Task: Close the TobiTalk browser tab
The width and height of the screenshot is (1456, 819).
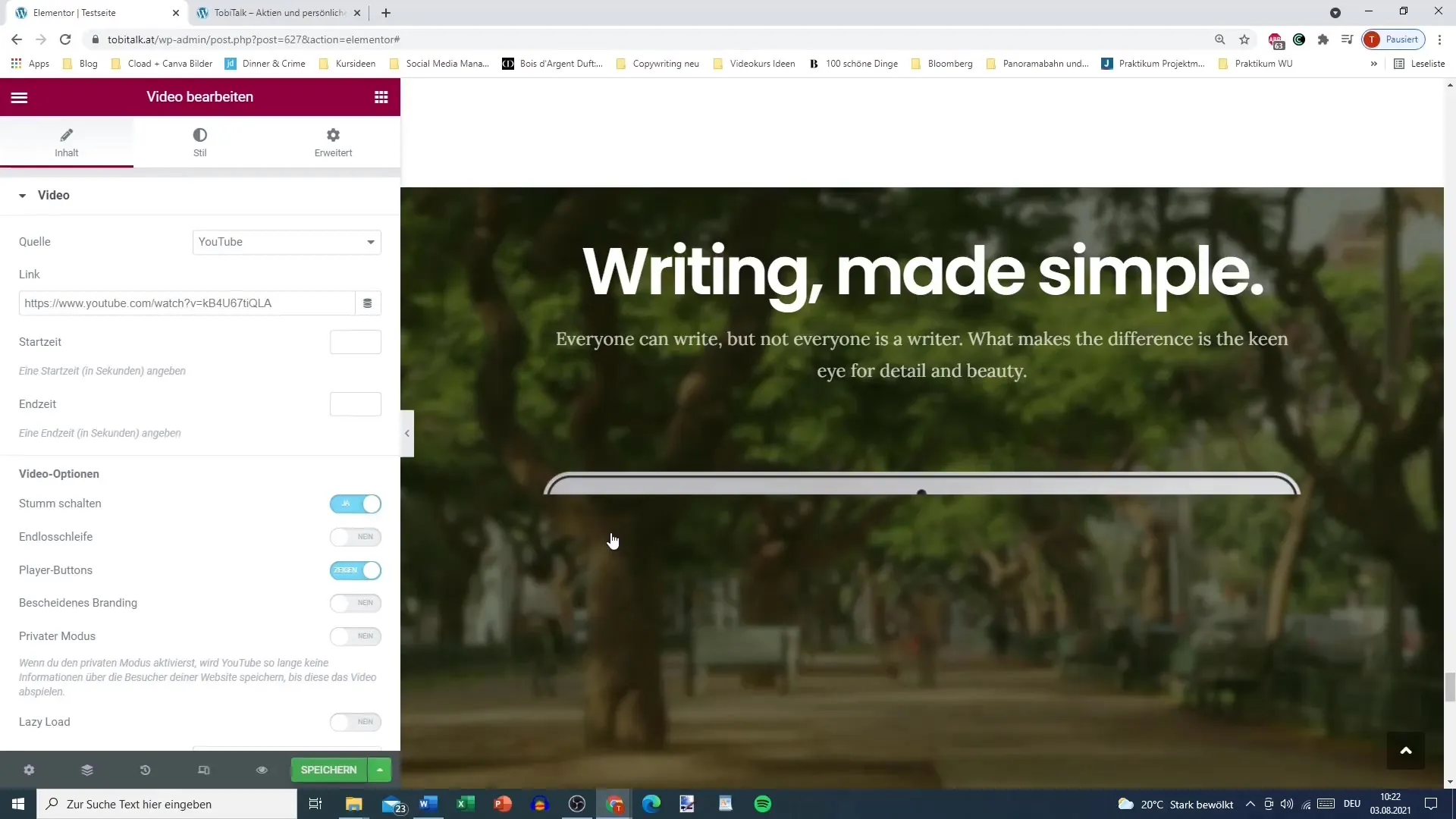Action: pos(357,13)
